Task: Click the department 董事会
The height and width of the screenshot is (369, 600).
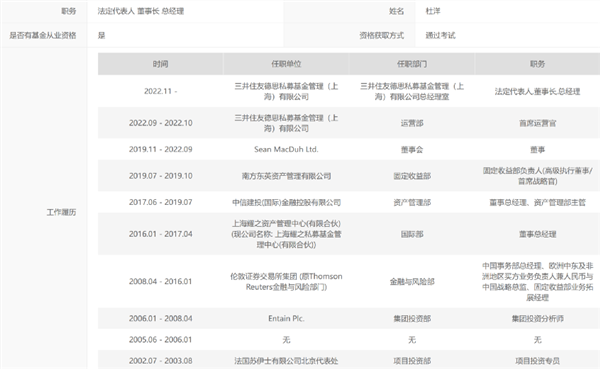Action: coord(412,149)
